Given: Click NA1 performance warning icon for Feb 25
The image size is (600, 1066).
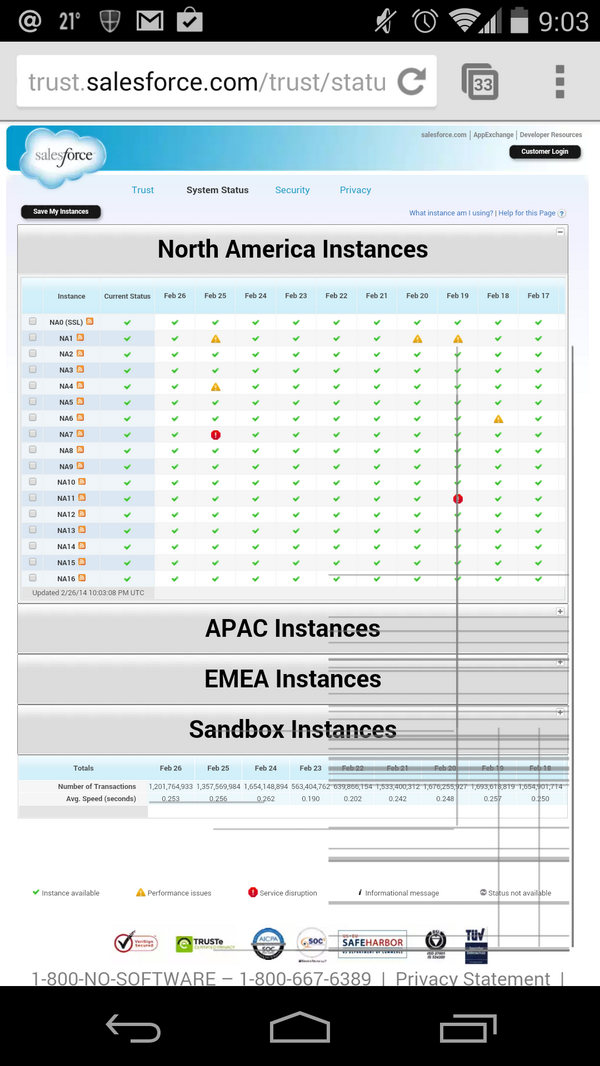Looking at the screenshot, I should pyautogui.click(x=215, y=339).
